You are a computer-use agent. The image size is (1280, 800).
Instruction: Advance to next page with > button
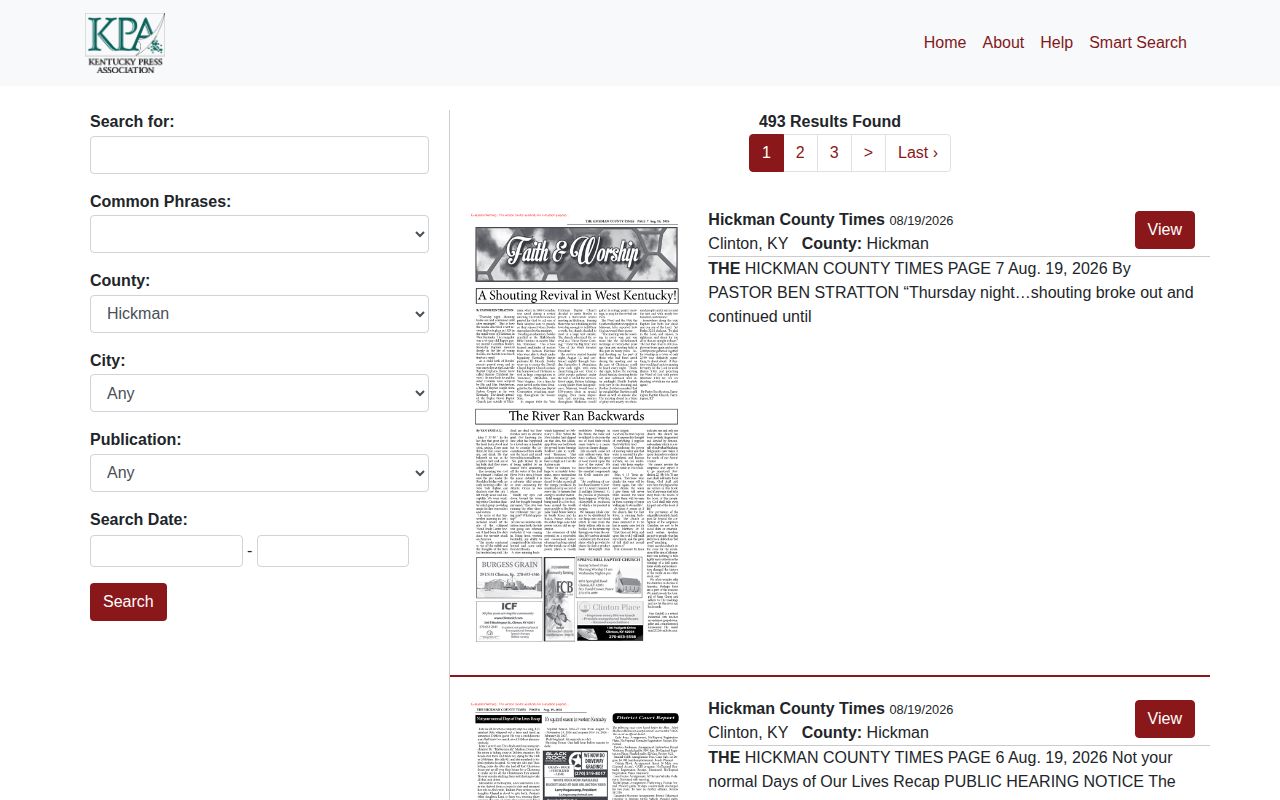pyautogui.click(x=868, y=153)
